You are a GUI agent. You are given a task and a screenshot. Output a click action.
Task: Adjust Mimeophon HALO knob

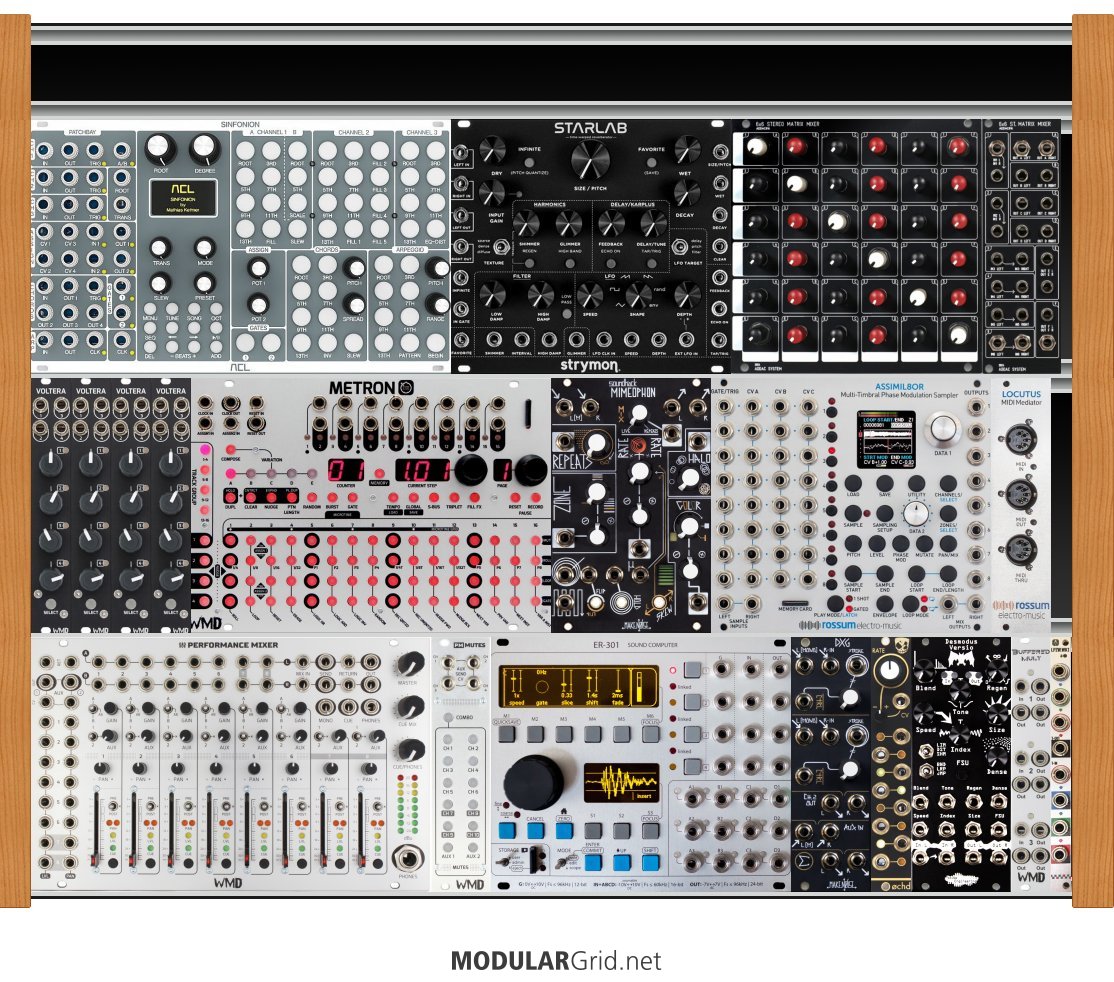[688, 480]
